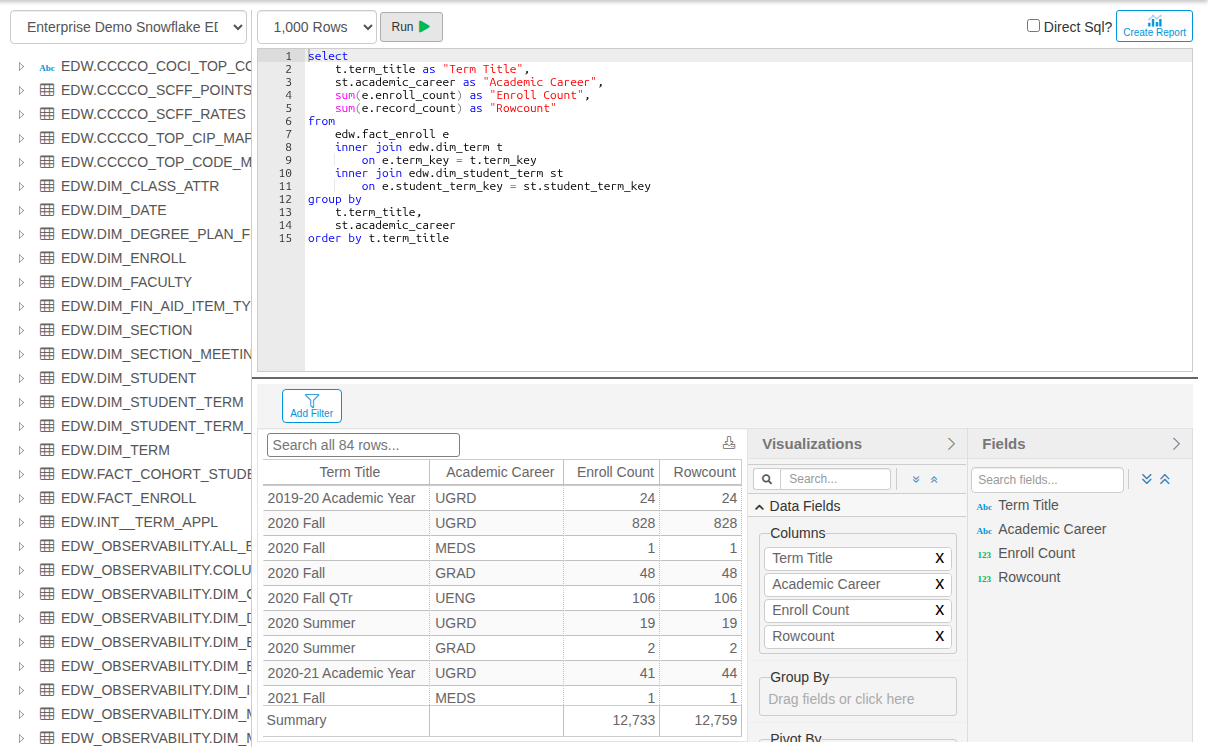
Task: Expand the EDW.DIM_STUDENT_TERM tree node
Action: click(x=20, y=402)
